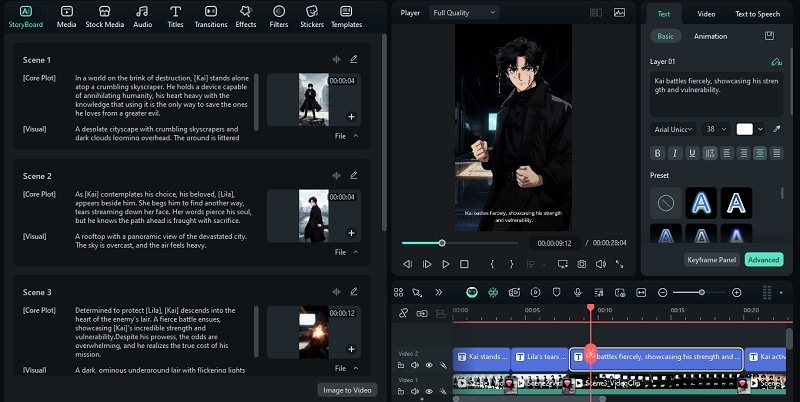The width and height of the screenshot is (800, 402).
Task: Open the Arial Unicode font dropdown
Action: click(x=673, y=129)
